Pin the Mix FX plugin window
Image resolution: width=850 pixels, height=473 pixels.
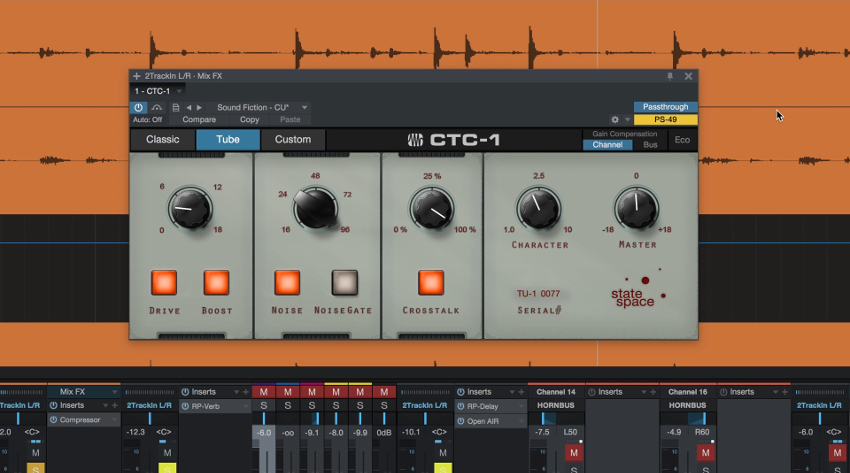pyautogui.click(x=670, y=76)
